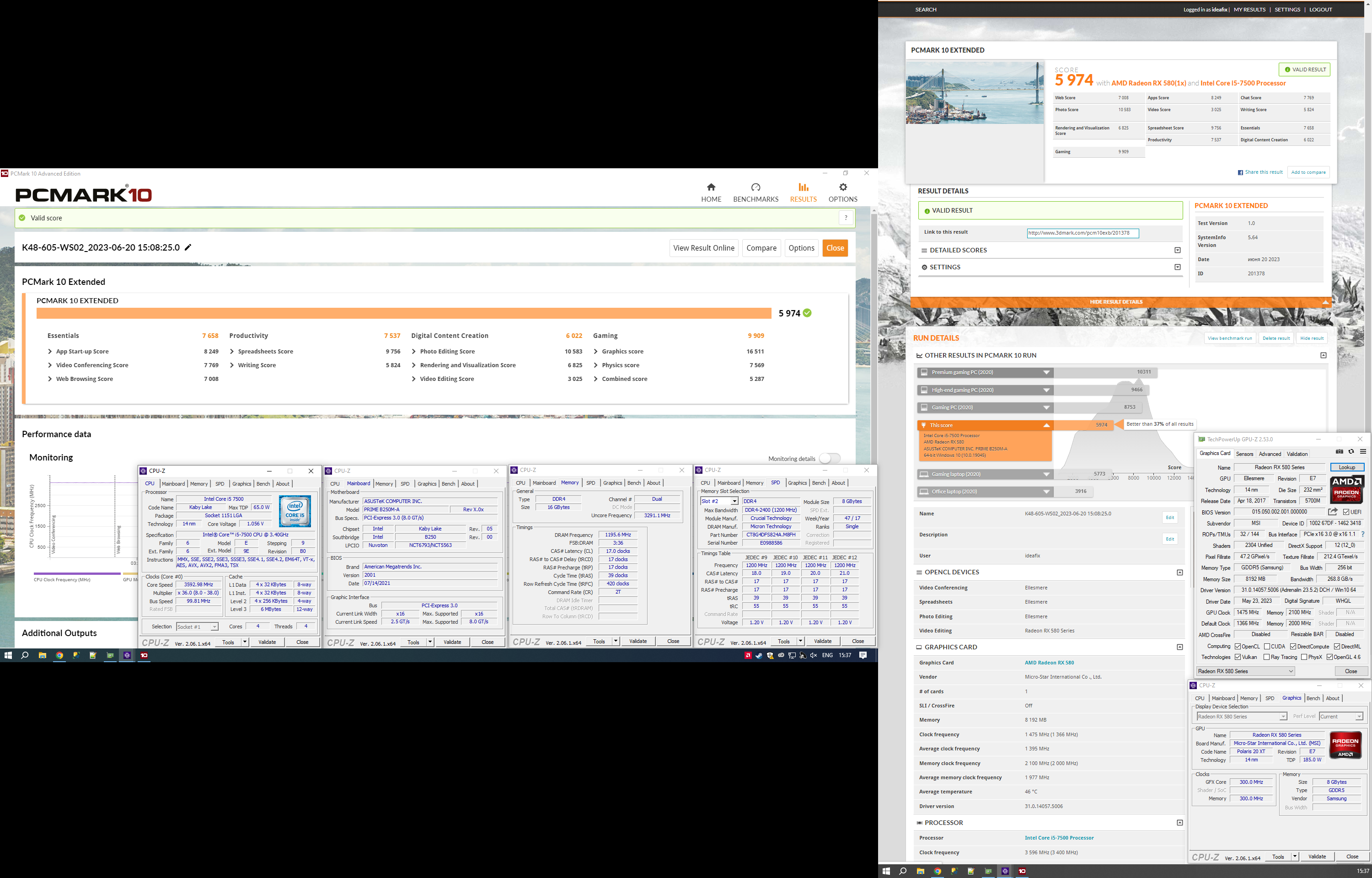
Task: Switch to the Advanced tab in GPU-Z
Action: (1270, 454)
